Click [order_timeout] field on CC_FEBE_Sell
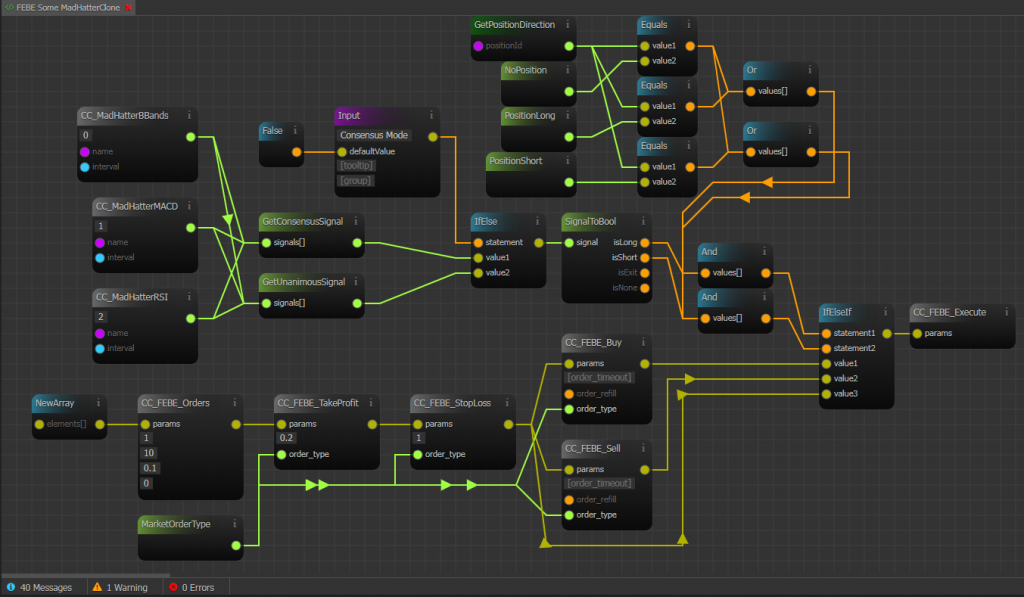The height and width of the screenshot is (597, 1024). click(599, 483)
